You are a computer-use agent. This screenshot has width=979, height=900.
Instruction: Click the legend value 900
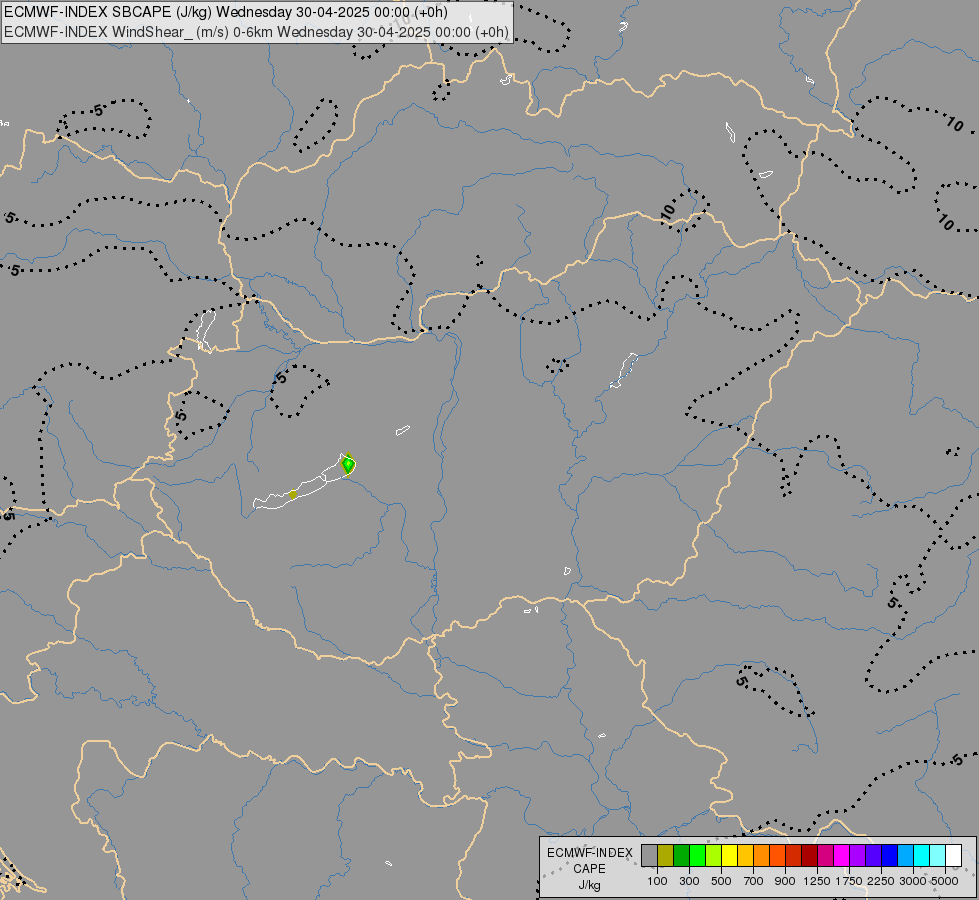pyautogui.click(x=785, y=881)
